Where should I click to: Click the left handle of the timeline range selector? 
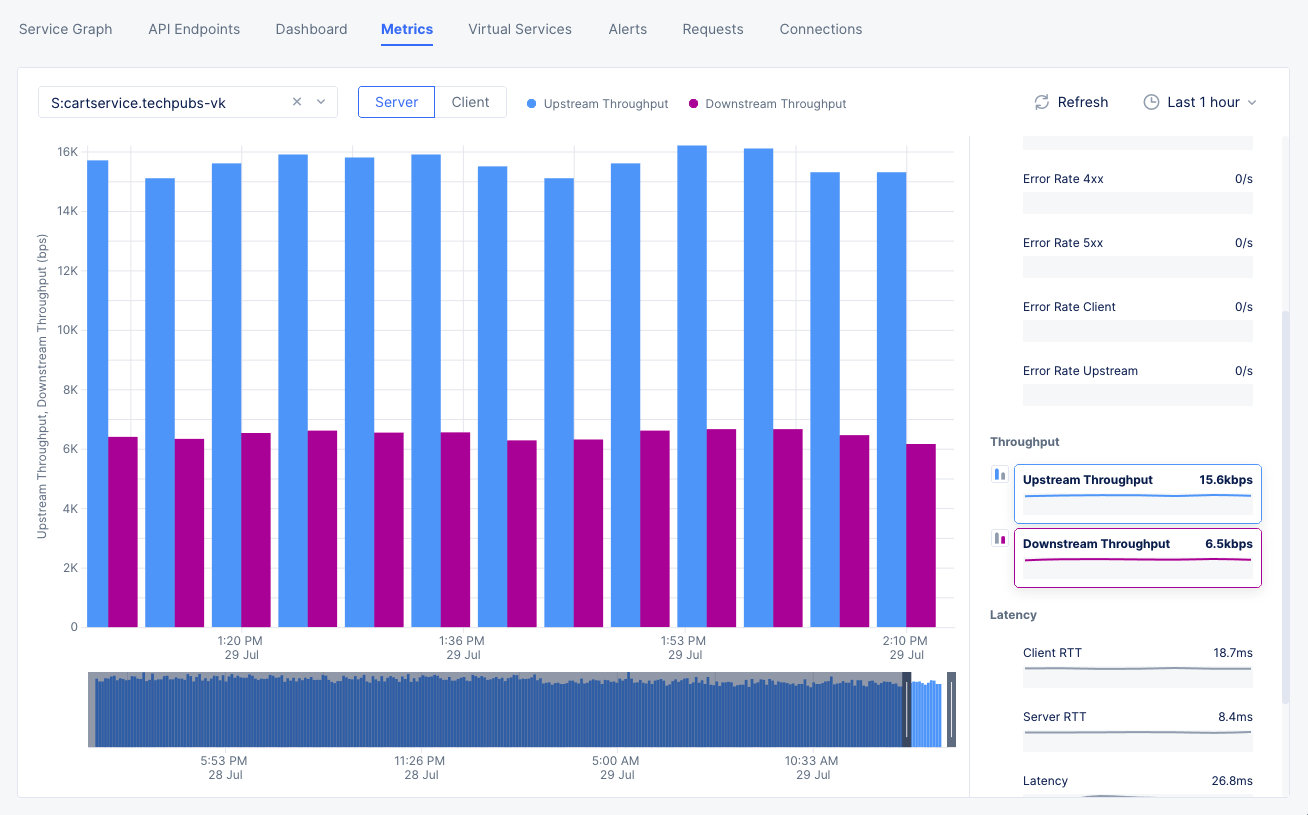coord(907,709)
